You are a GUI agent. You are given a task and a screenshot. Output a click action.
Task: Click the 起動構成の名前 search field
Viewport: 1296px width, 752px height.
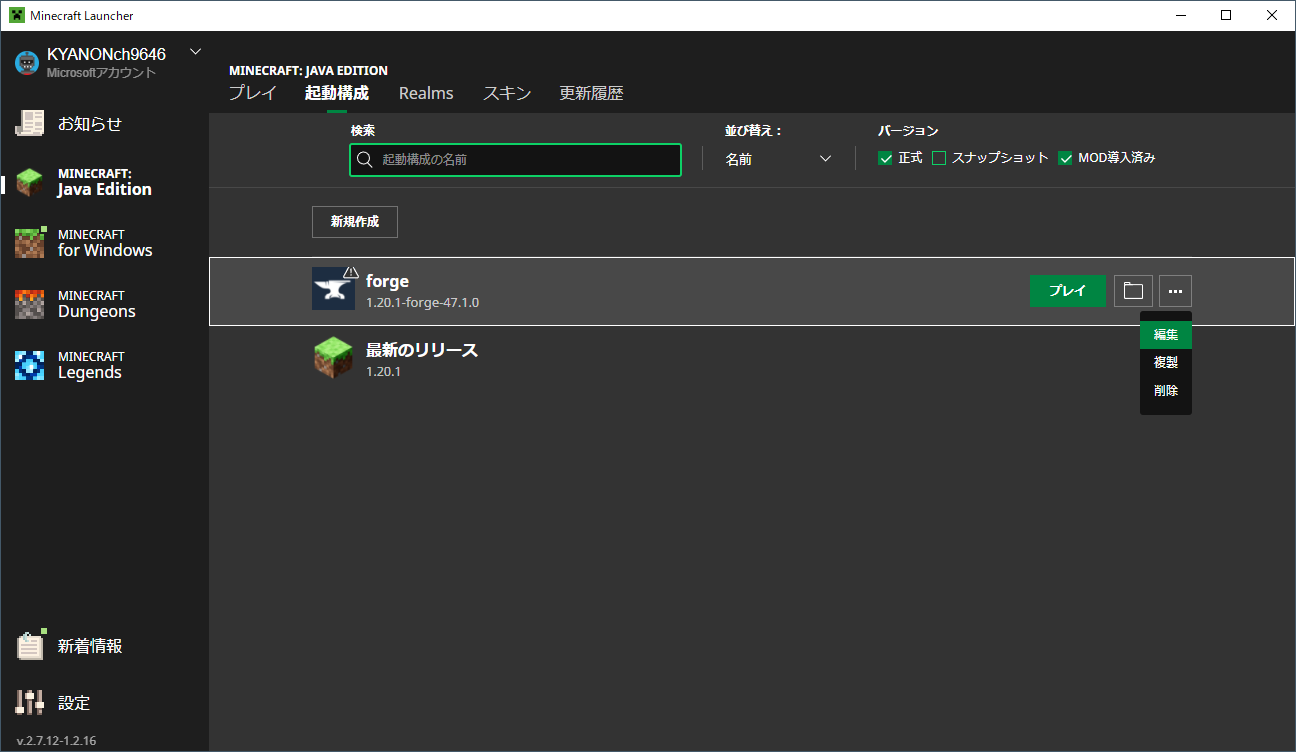(x=515, y=160)
